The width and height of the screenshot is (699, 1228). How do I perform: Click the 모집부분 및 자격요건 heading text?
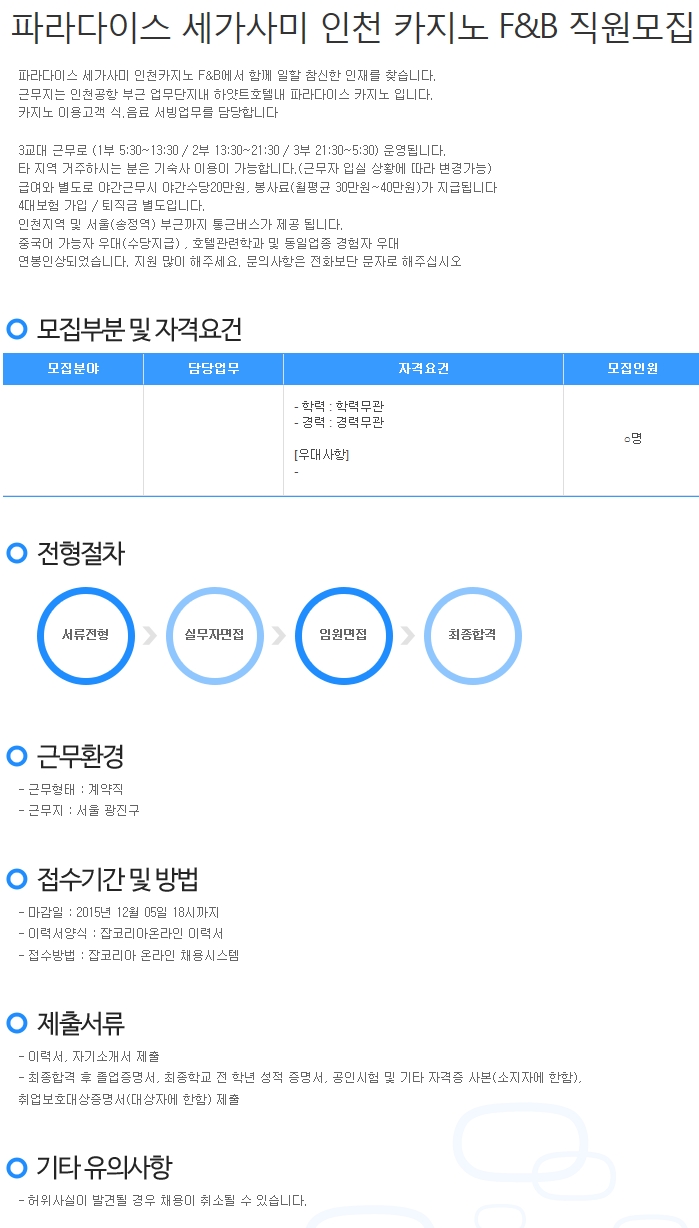point(139,329)
